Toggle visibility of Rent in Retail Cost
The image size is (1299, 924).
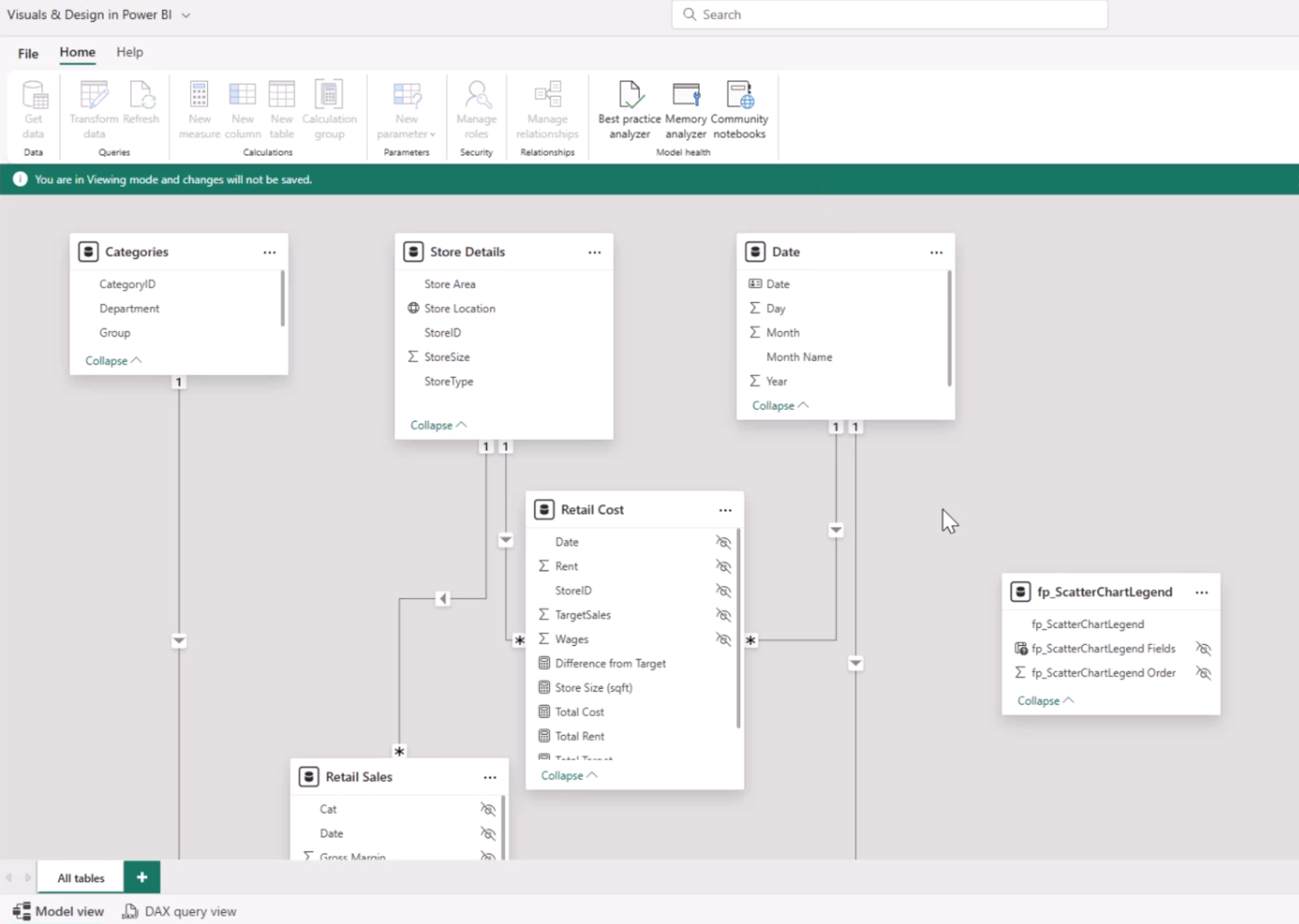click(723, 566)
